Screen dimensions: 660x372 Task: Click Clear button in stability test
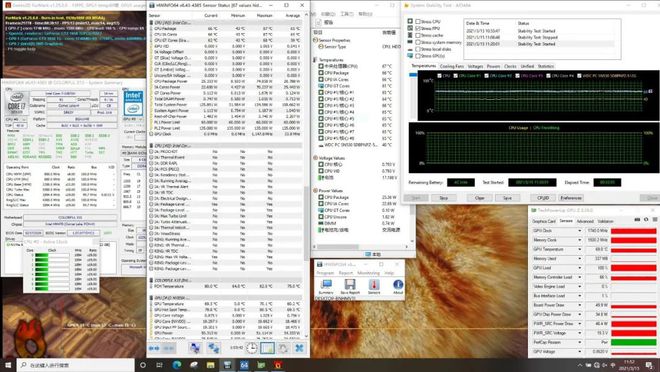pos(479,198)
